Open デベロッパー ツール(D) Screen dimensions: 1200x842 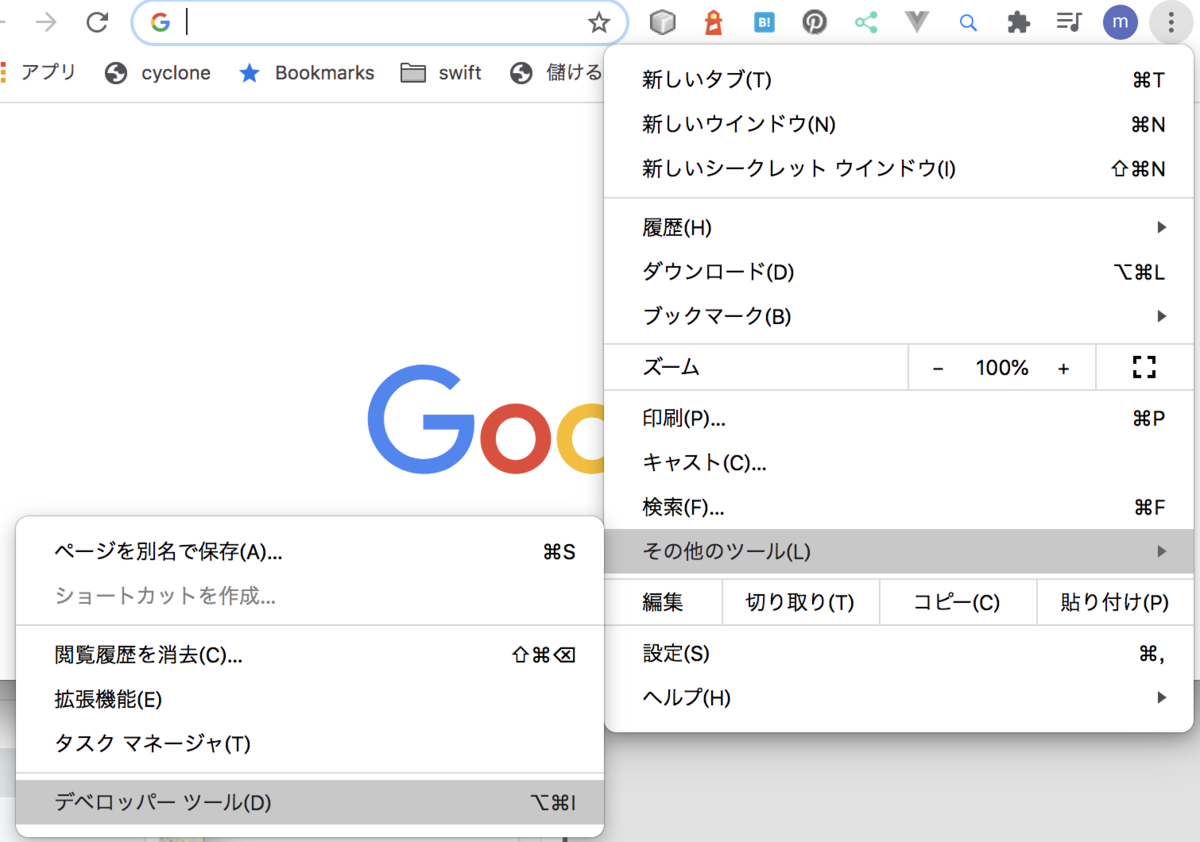[x=310, y=802]
